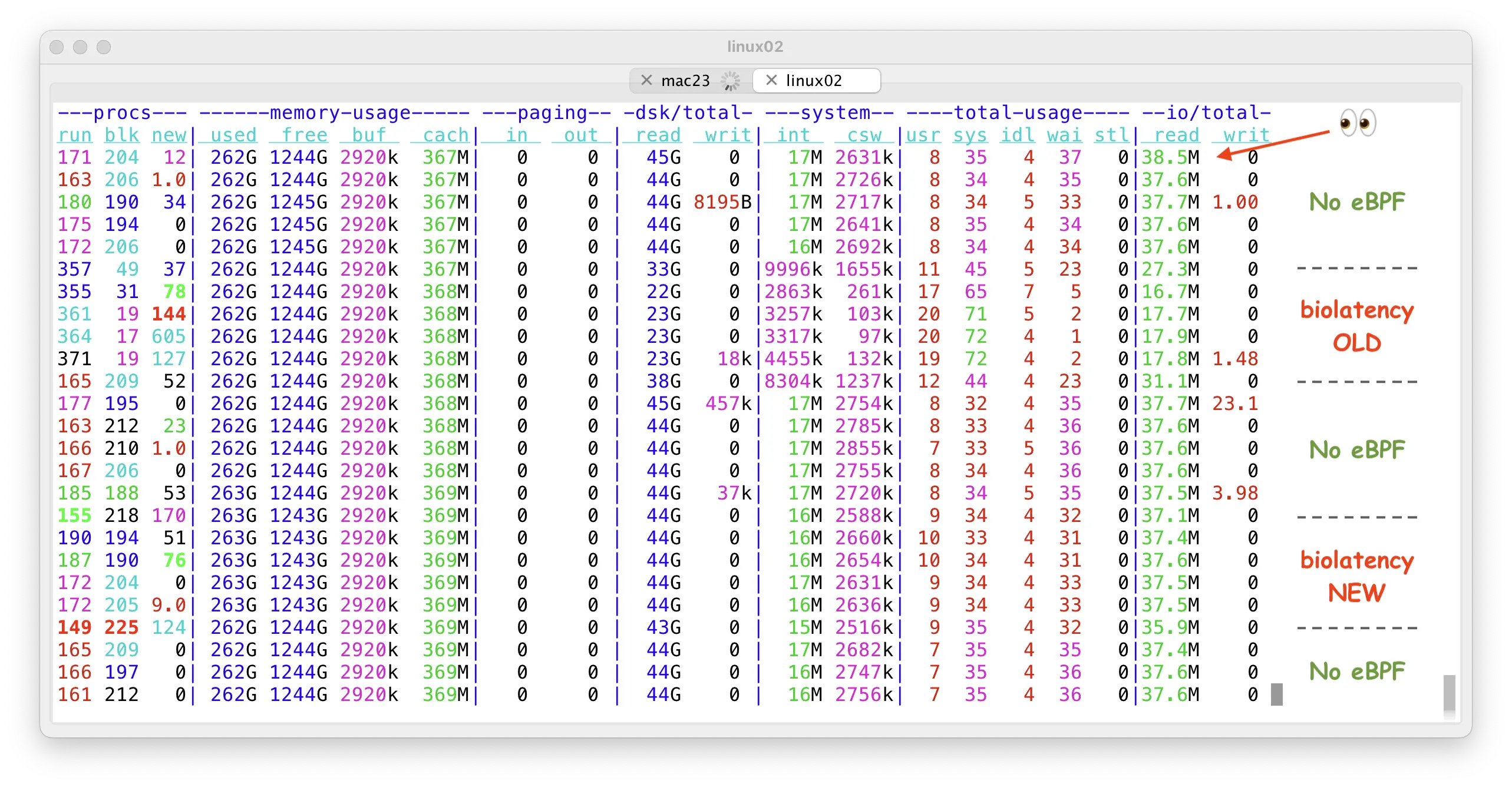The image size is (1512, 787).
Task: Click the disk write value 37k
Action: click(735, 493)
